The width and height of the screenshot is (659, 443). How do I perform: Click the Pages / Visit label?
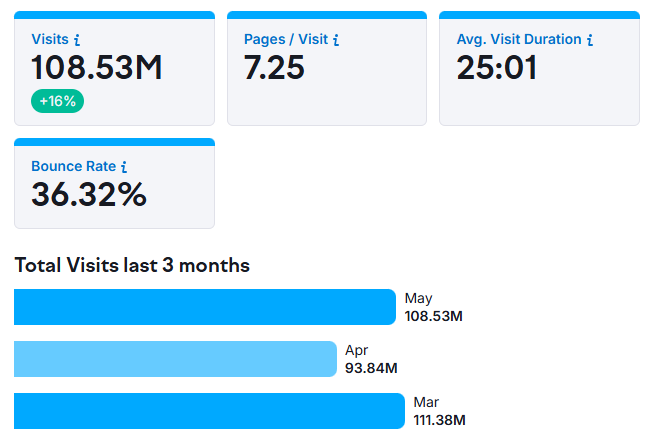286,40
